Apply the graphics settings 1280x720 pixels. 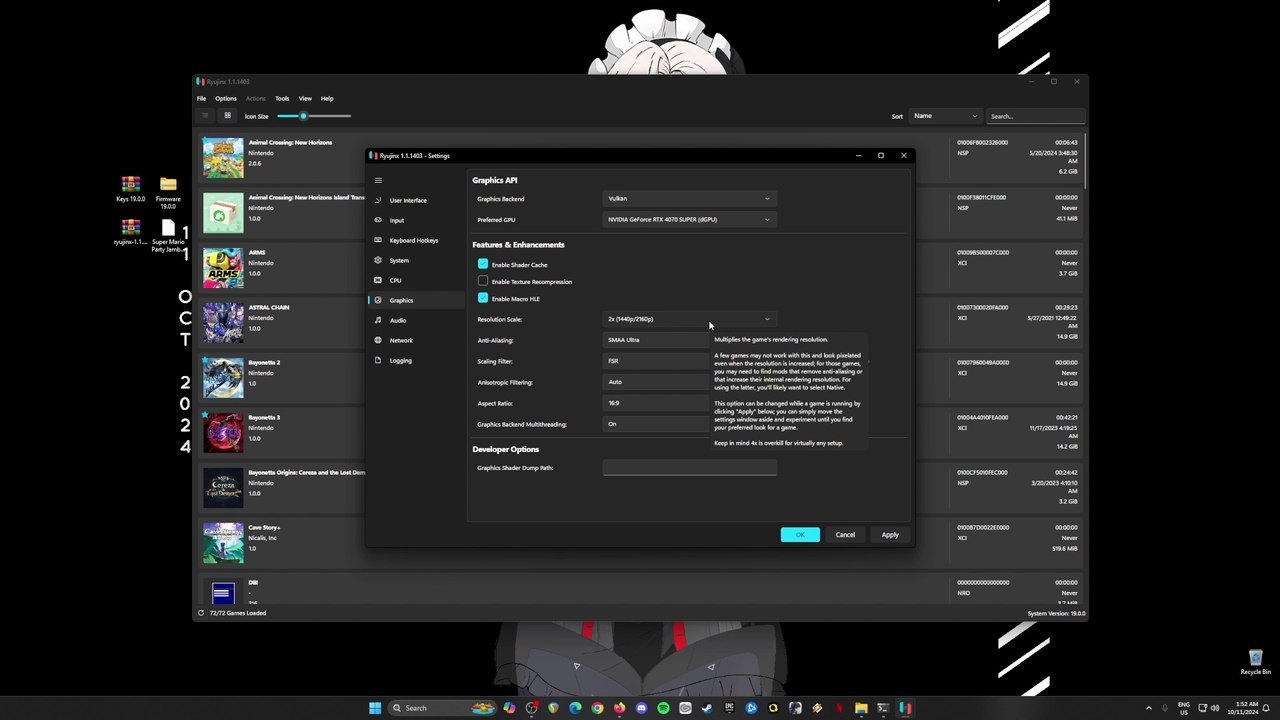click(890, 535)
